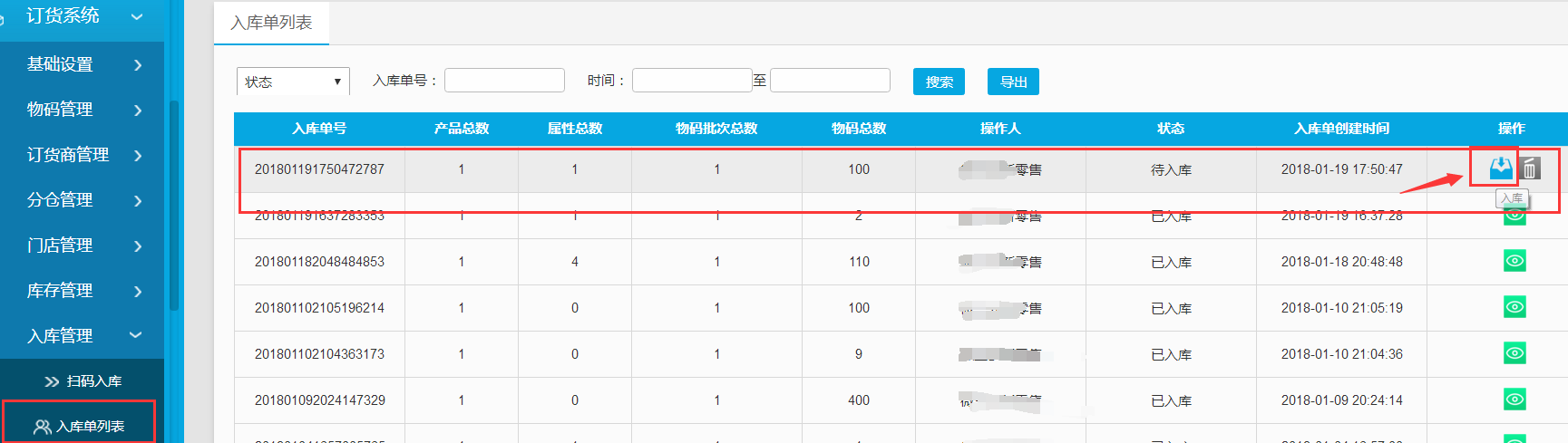Click the view eye icon for order 20180109202414​7329
The width and height of the screenshot is (1568, 443).
click(1514, 400)
